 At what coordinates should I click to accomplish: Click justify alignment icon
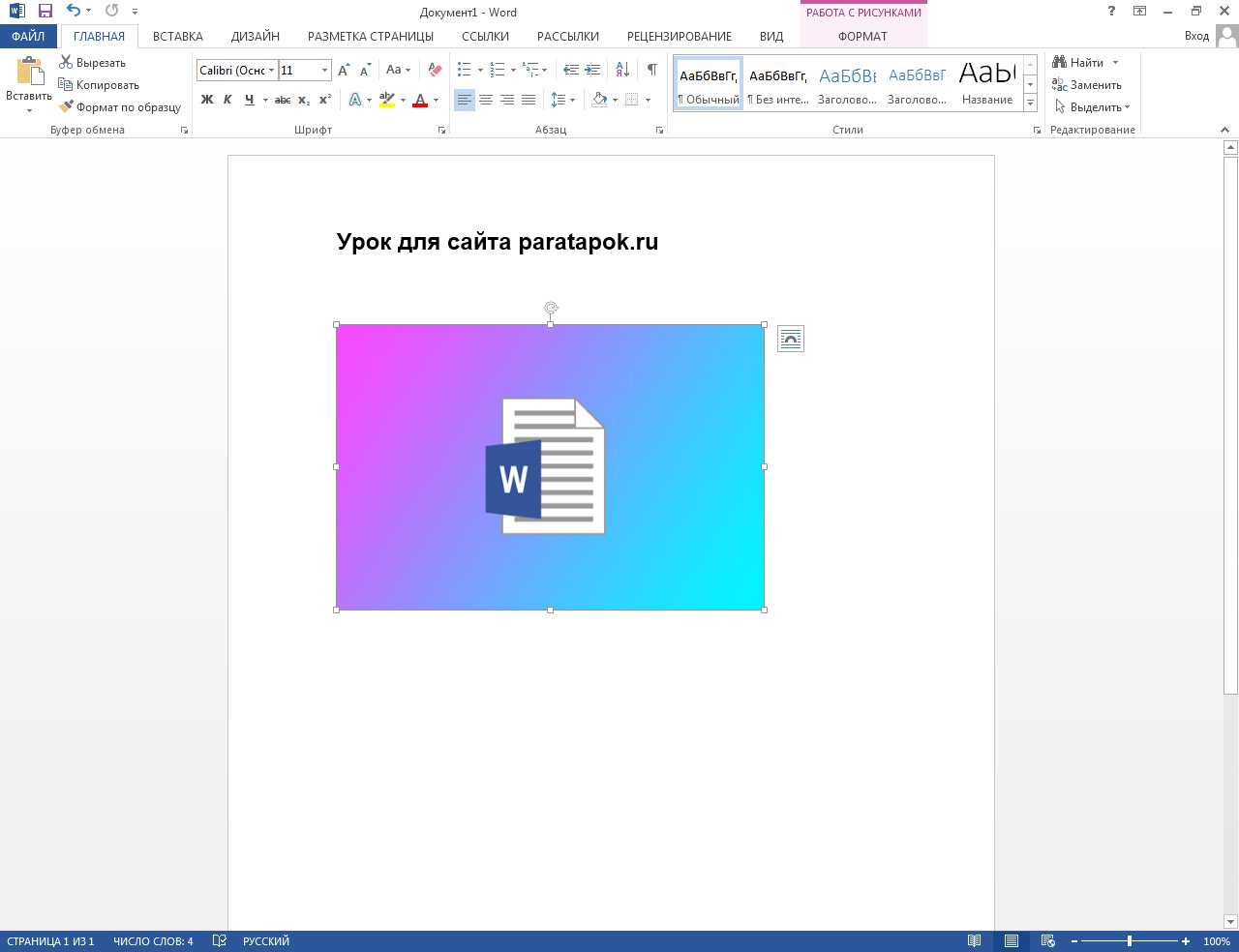click(x=529, y=100)
